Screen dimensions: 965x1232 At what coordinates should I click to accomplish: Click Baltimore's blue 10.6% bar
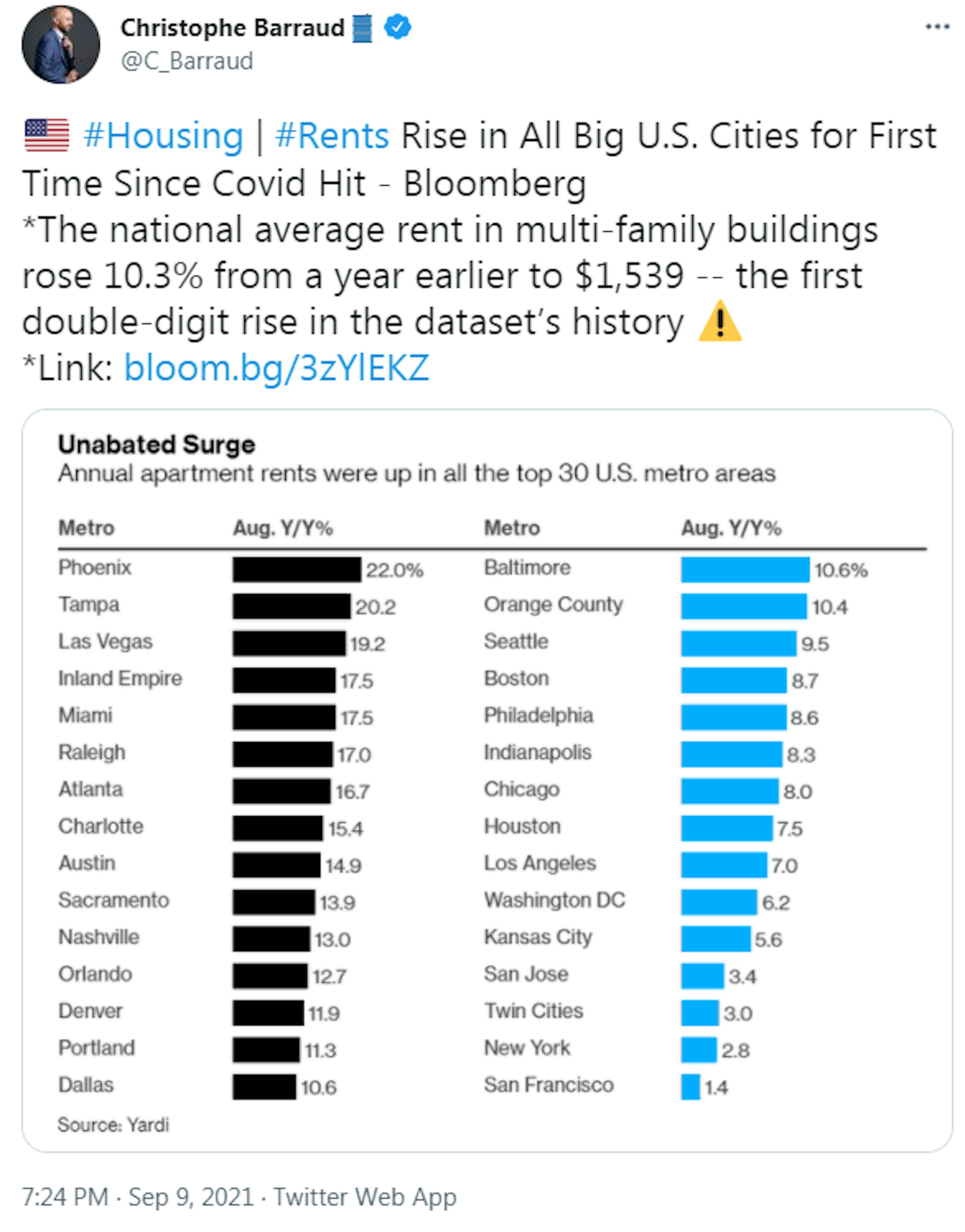(745, 570)
